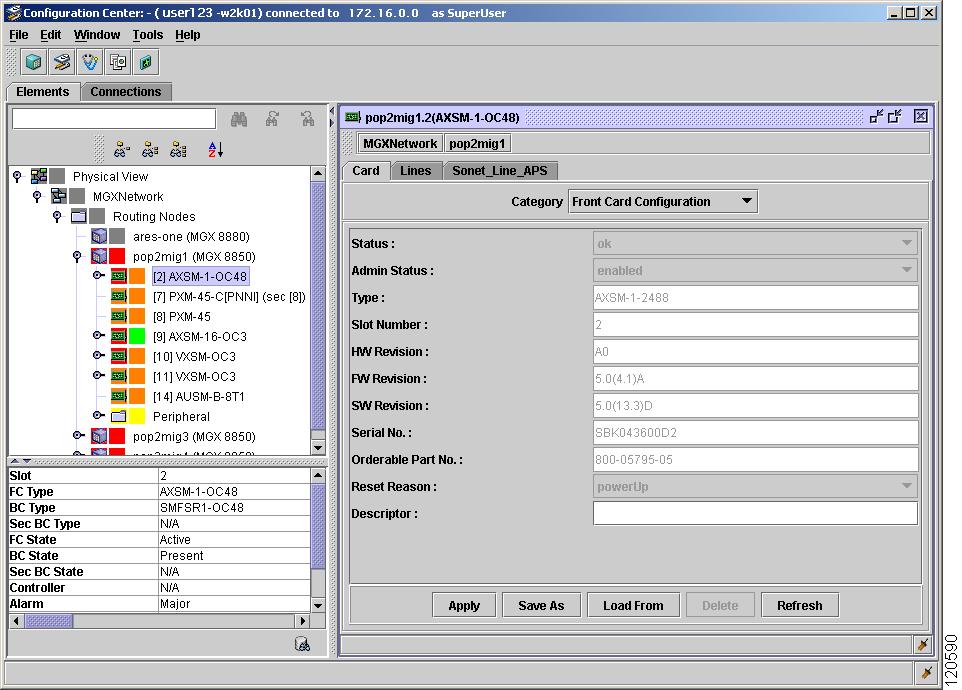This screenshot has width=962, height=690.
Task: Click the card icon beside [9] AXSM-16-OC3
Action: click(x=119, y=337)
